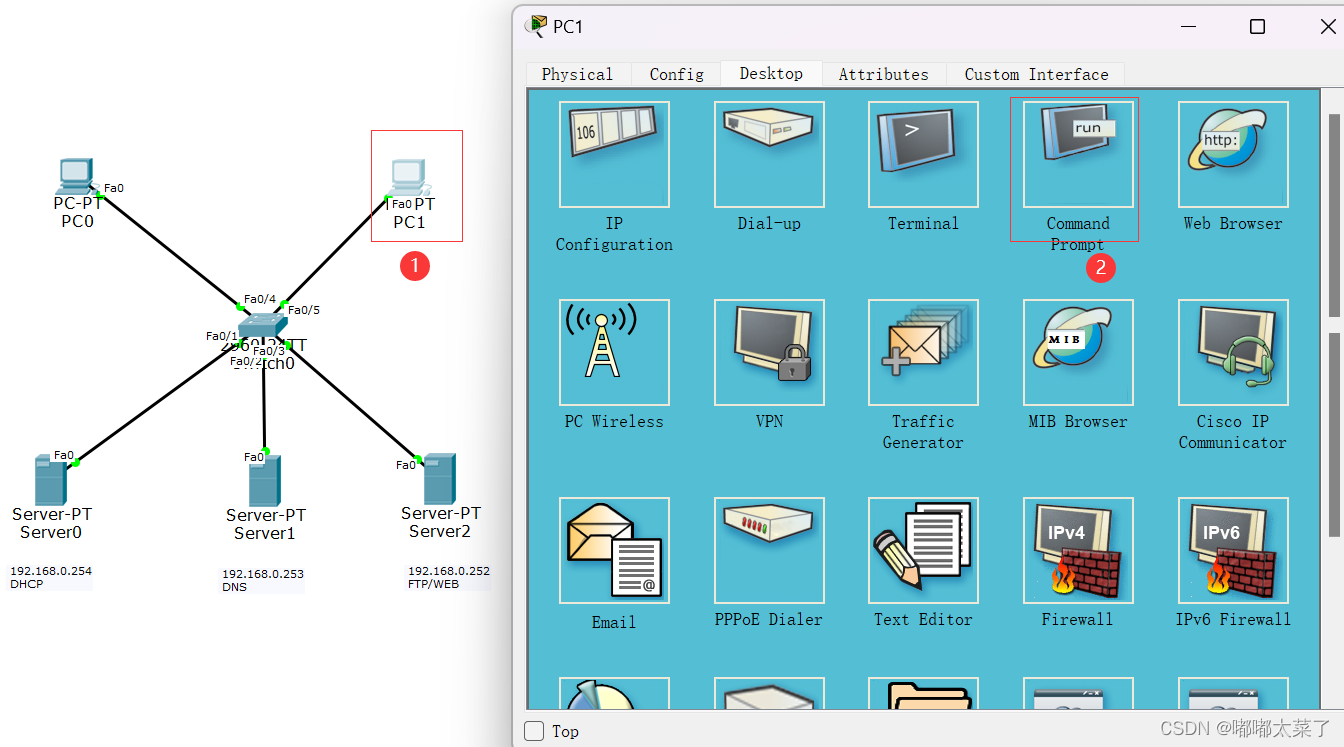Open the Attributes tab
Screen dimensions: 1344x747
coord(883,74)
